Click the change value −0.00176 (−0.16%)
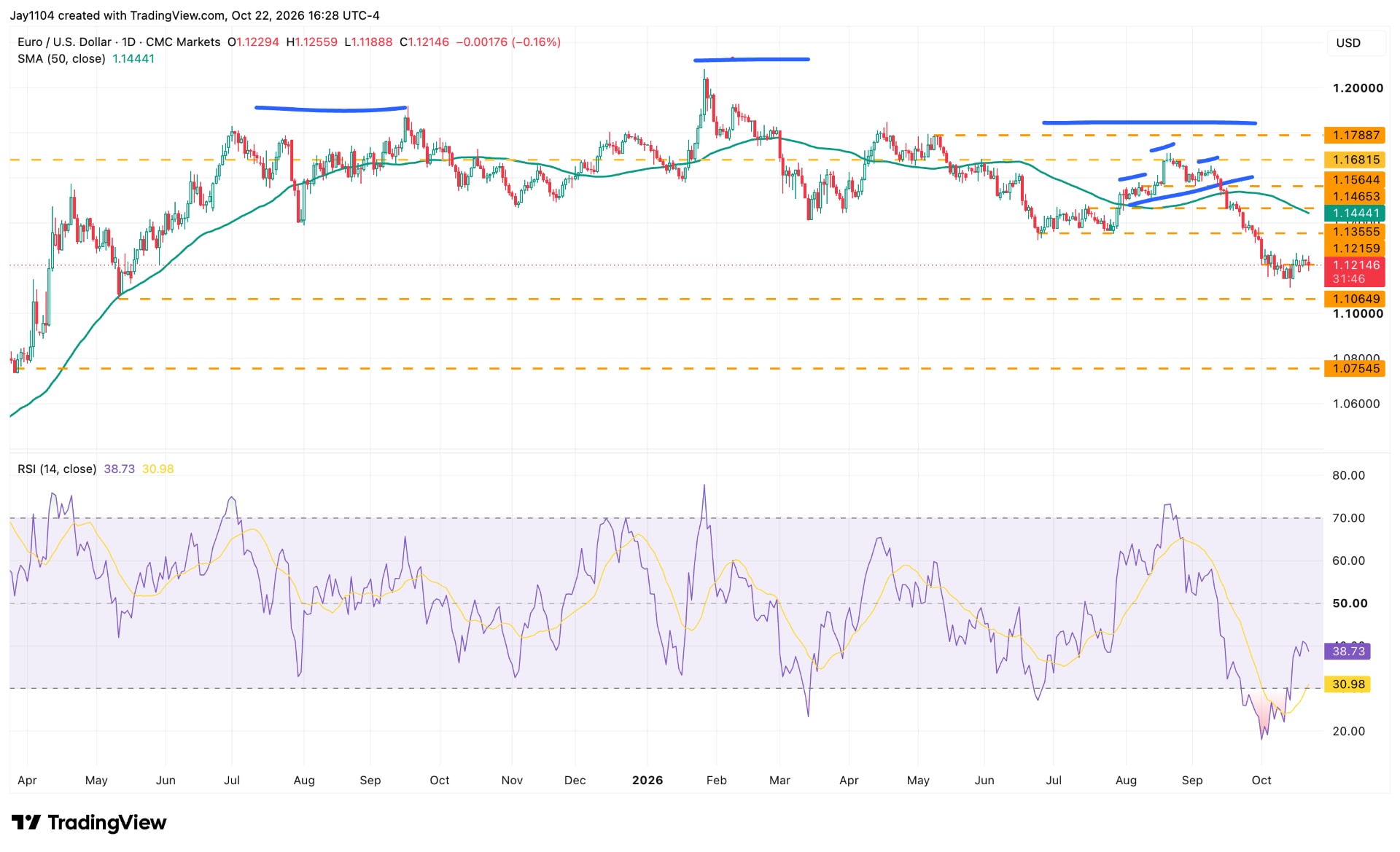Viewport: 1400px width, 852px height. pos(508,42)
